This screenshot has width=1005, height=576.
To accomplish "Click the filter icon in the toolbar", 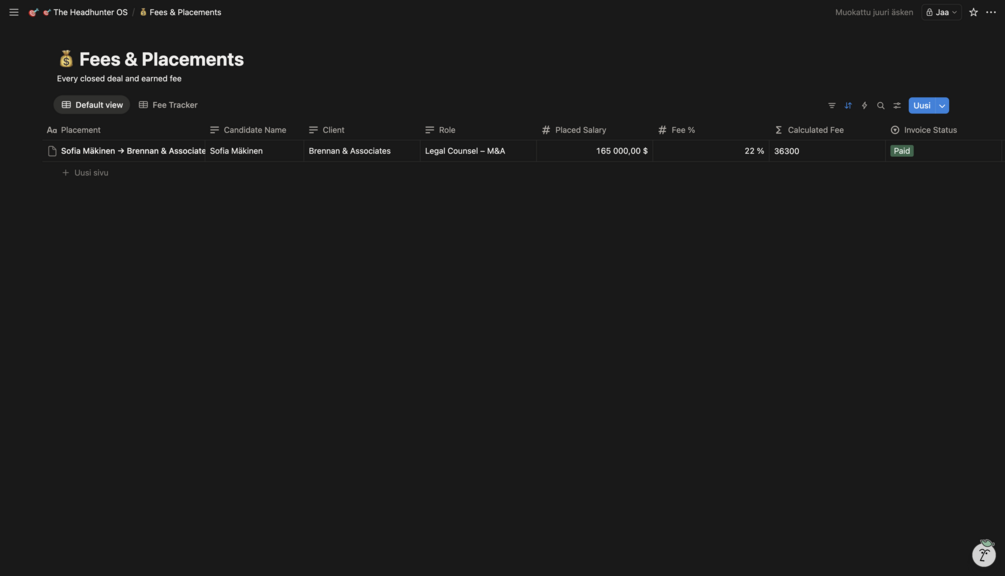I will [x=831, y=106].
